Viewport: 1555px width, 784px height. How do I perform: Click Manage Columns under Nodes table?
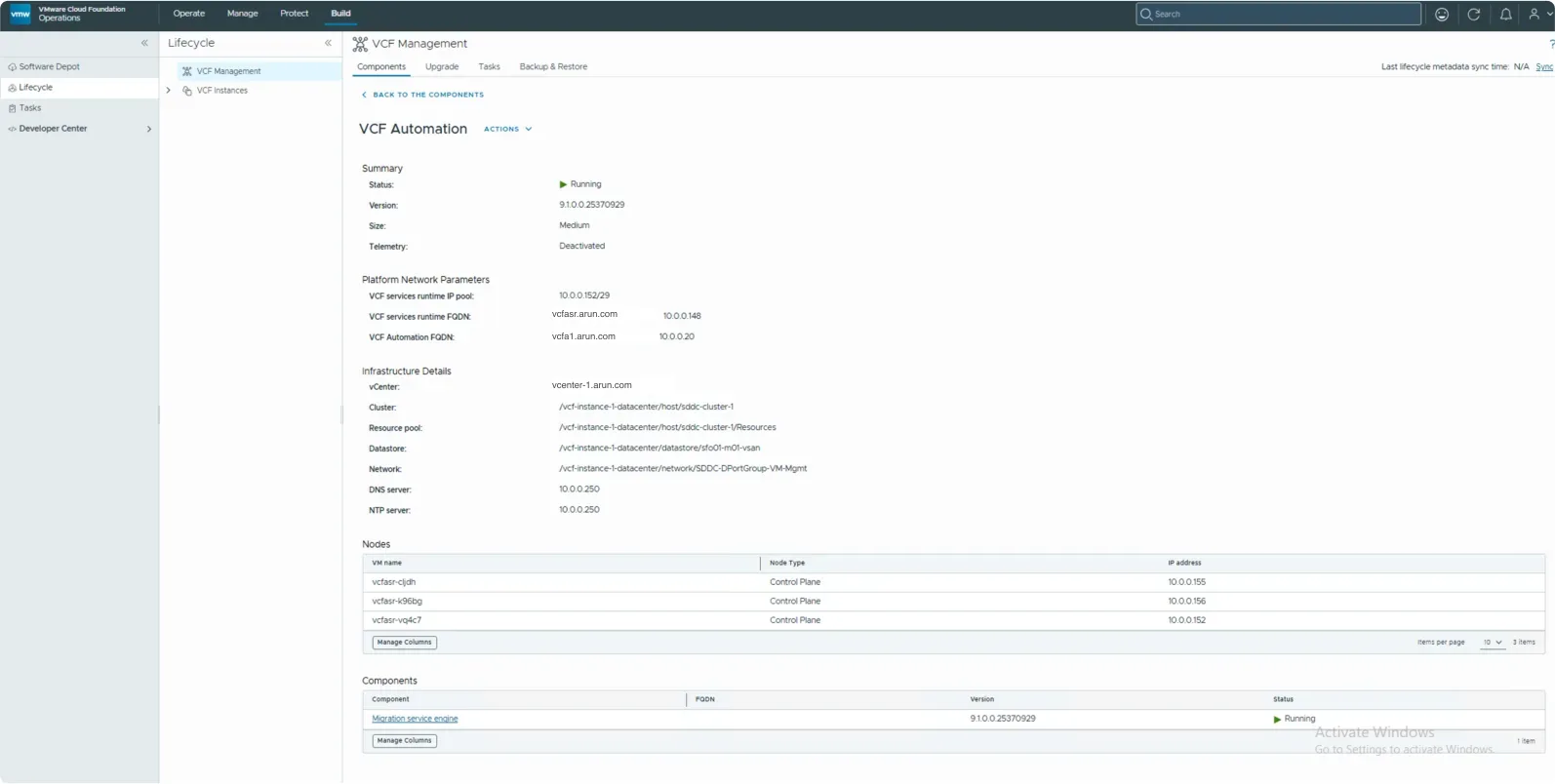[x=404, y=643]
